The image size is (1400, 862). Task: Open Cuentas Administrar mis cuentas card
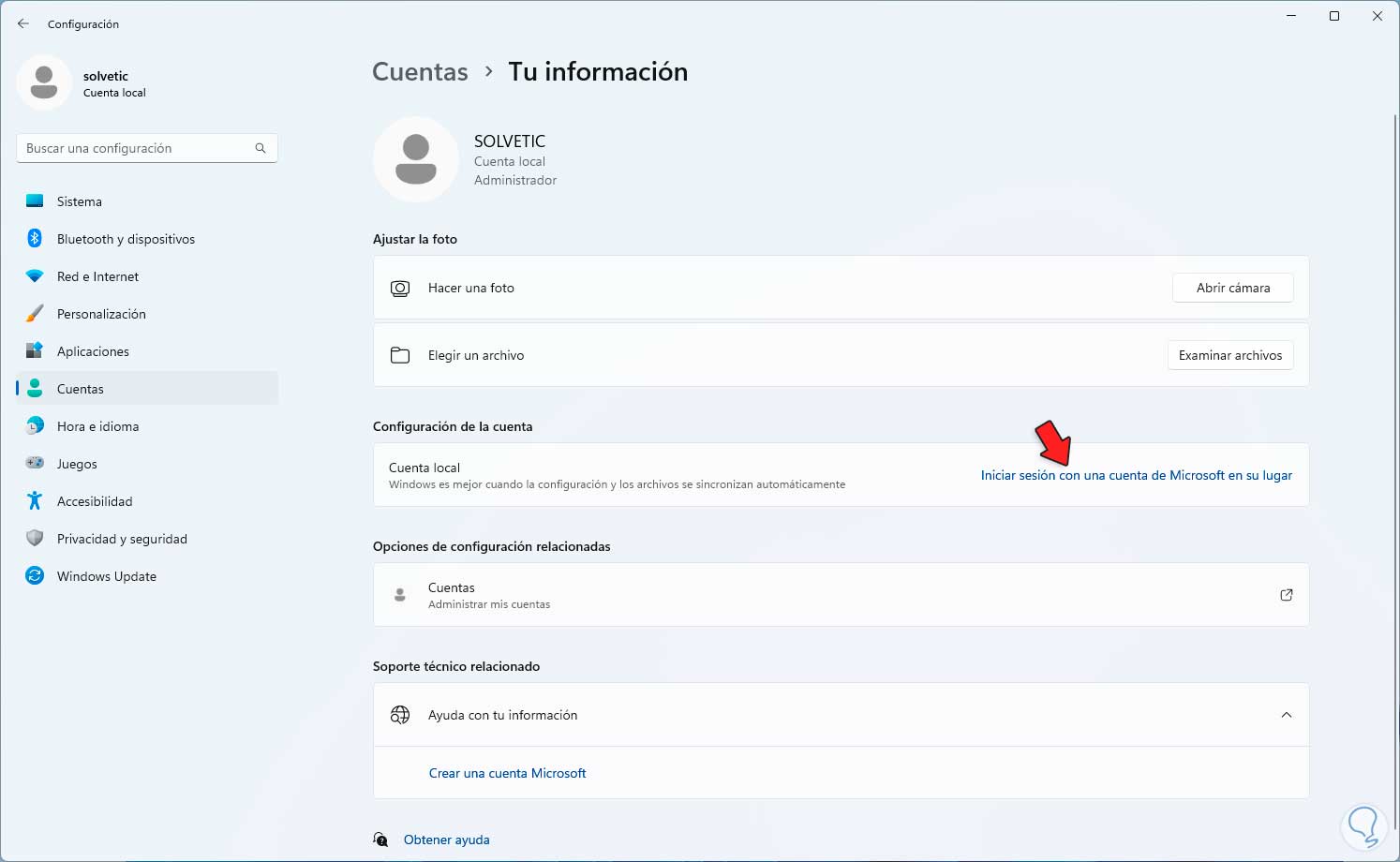pos(841,595)
